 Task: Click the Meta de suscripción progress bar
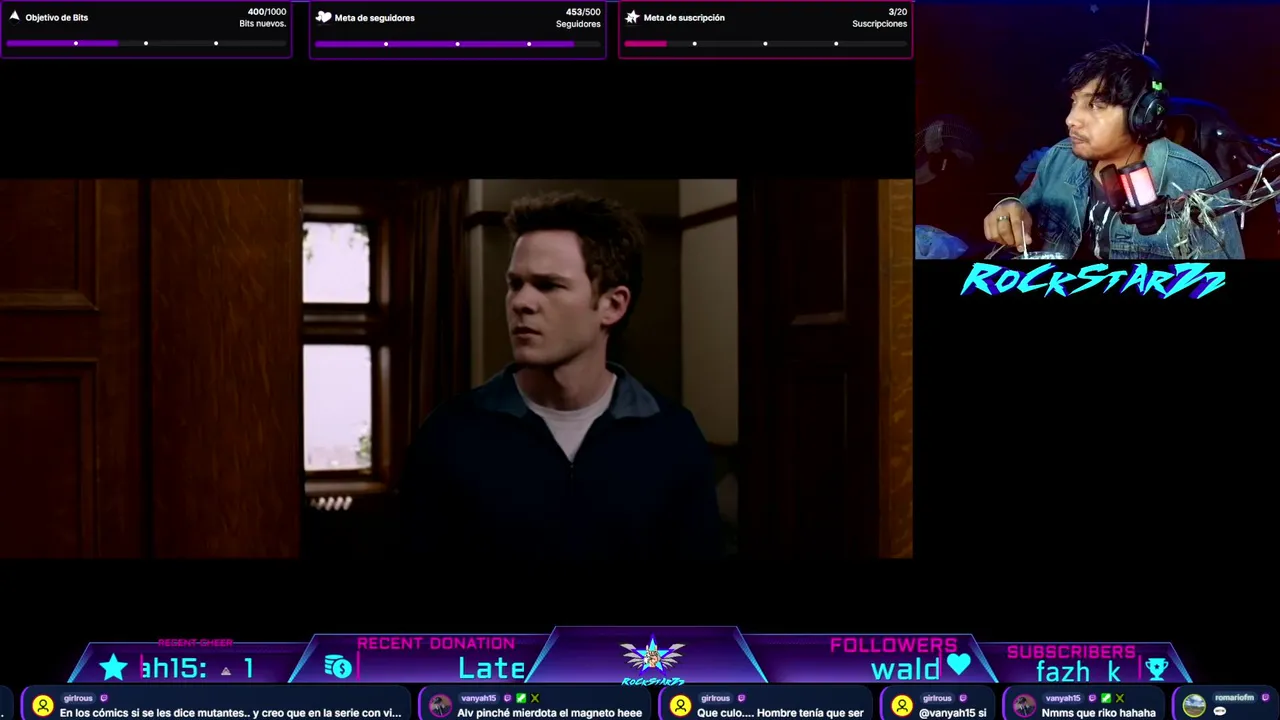pos(765,43)
